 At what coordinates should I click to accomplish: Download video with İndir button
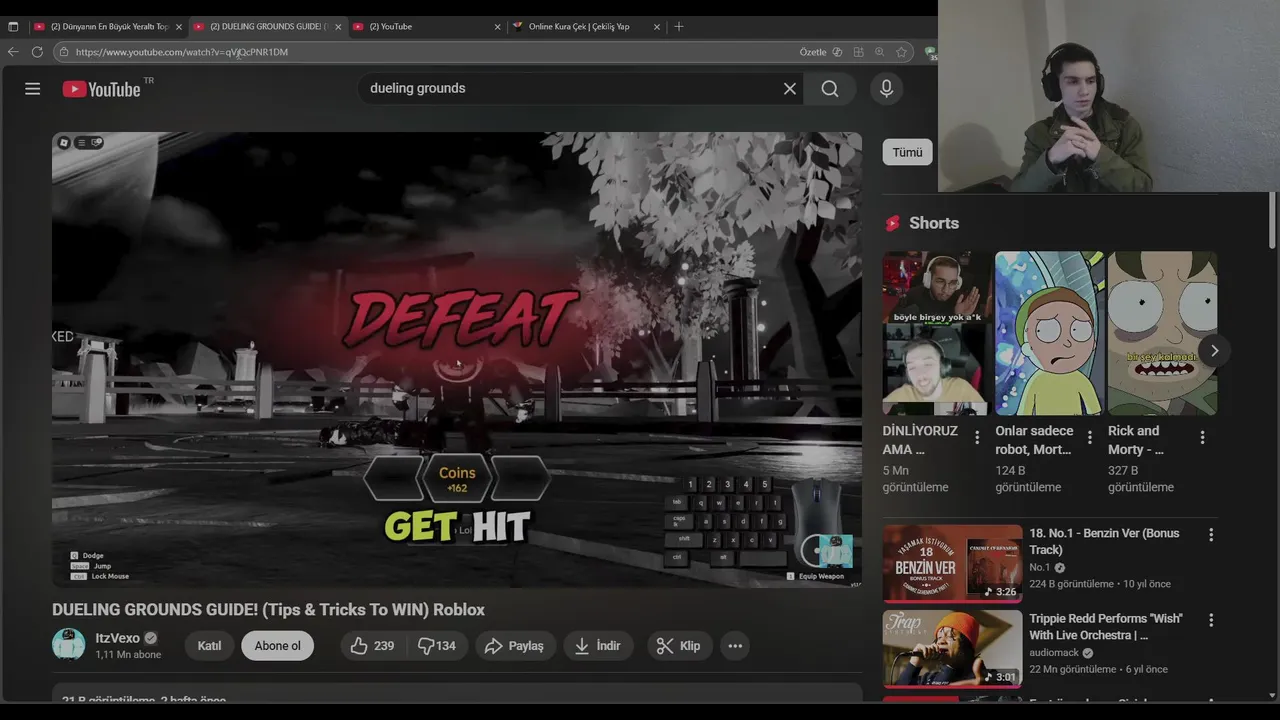(598, 646)
